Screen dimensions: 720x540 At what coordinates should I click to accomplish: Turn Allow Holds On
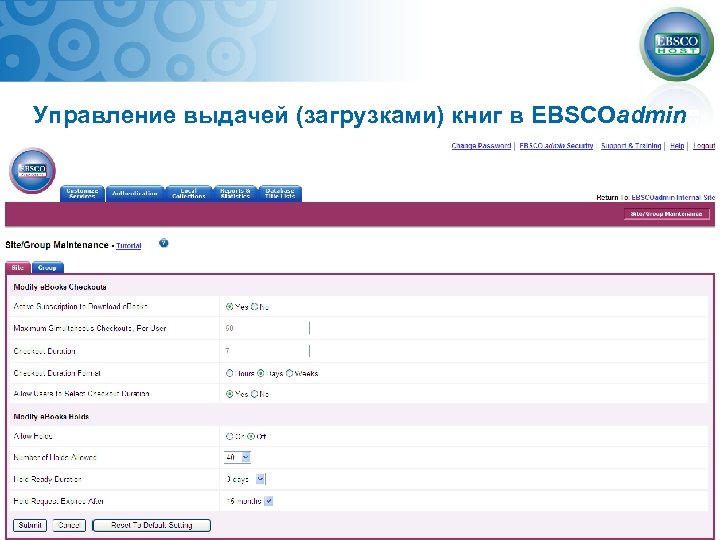coord(229,436)
